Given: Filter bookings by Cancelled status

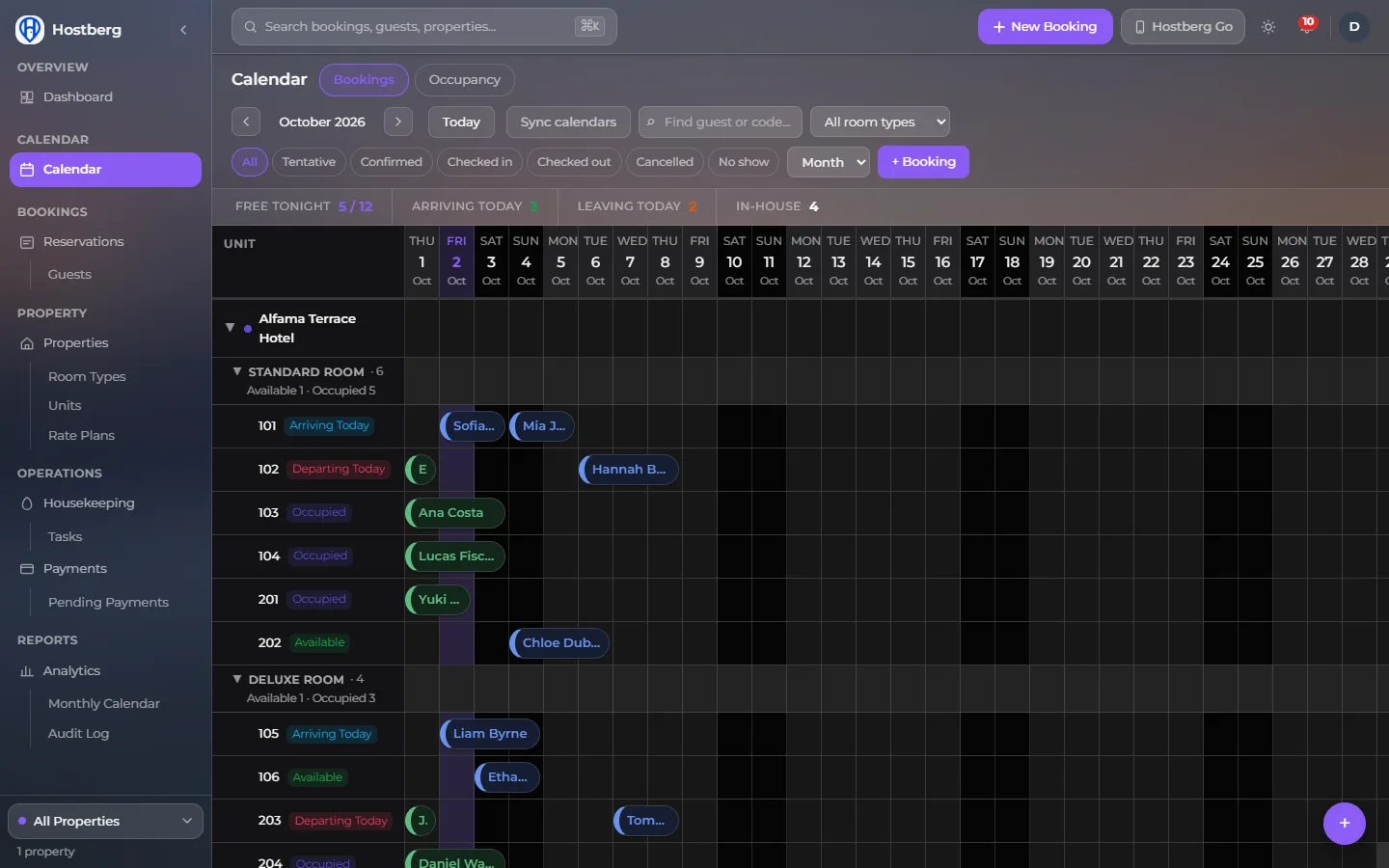Looking at the screenshot, I should tap(665, 162).
